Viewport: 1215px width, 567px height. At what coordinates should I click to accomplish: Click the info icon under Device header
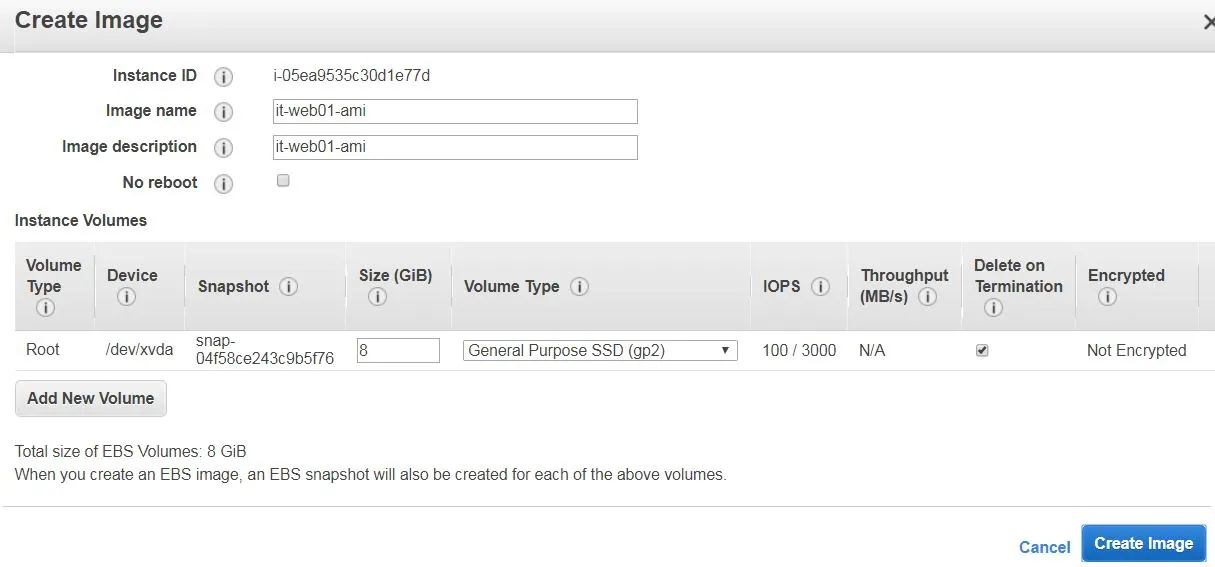[x=126, y=297]
